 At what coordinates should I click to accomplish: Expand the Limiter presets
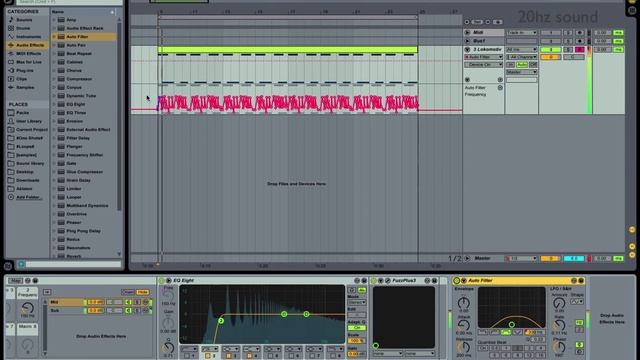click(54, 189)
